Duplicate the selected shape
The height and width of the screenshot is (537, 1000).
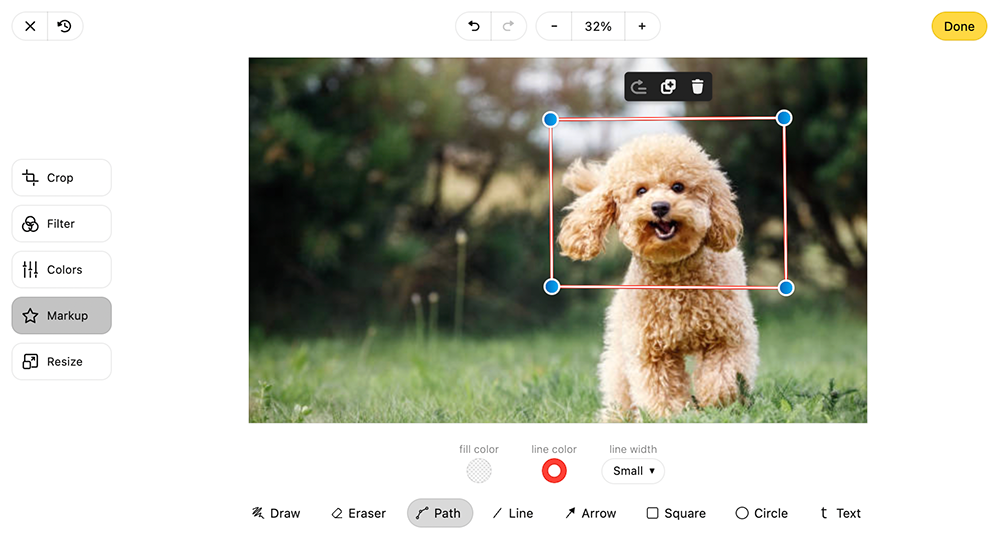668,87
